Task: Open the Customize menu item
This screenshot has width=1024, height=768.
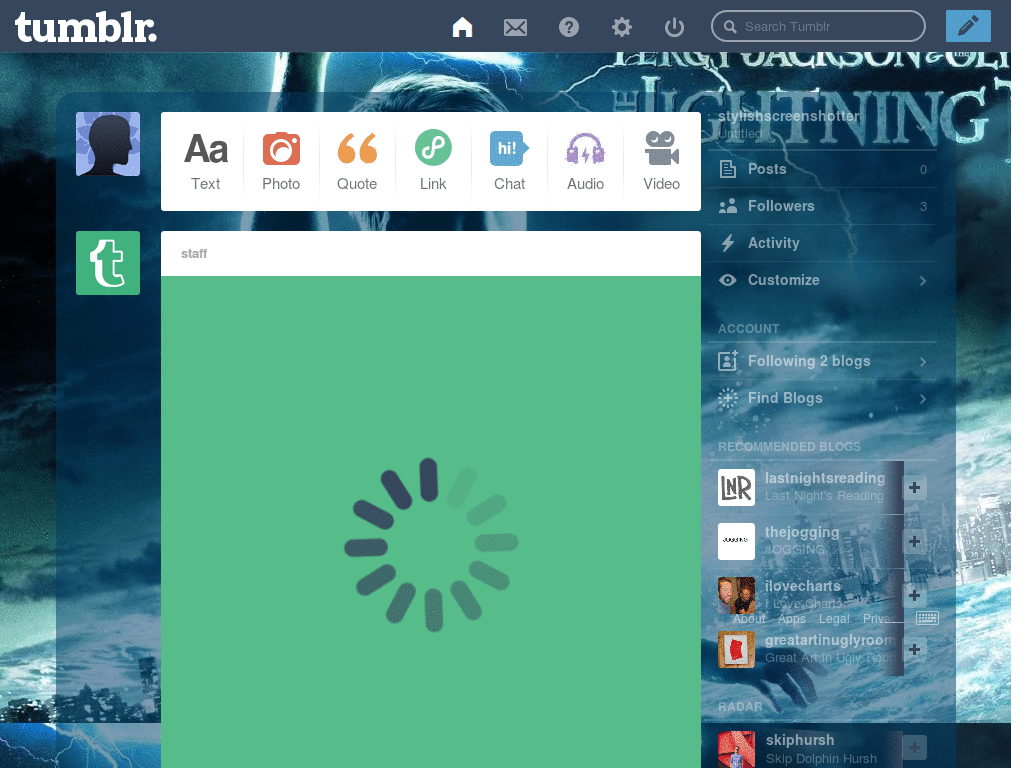Action: click(822, 280)
